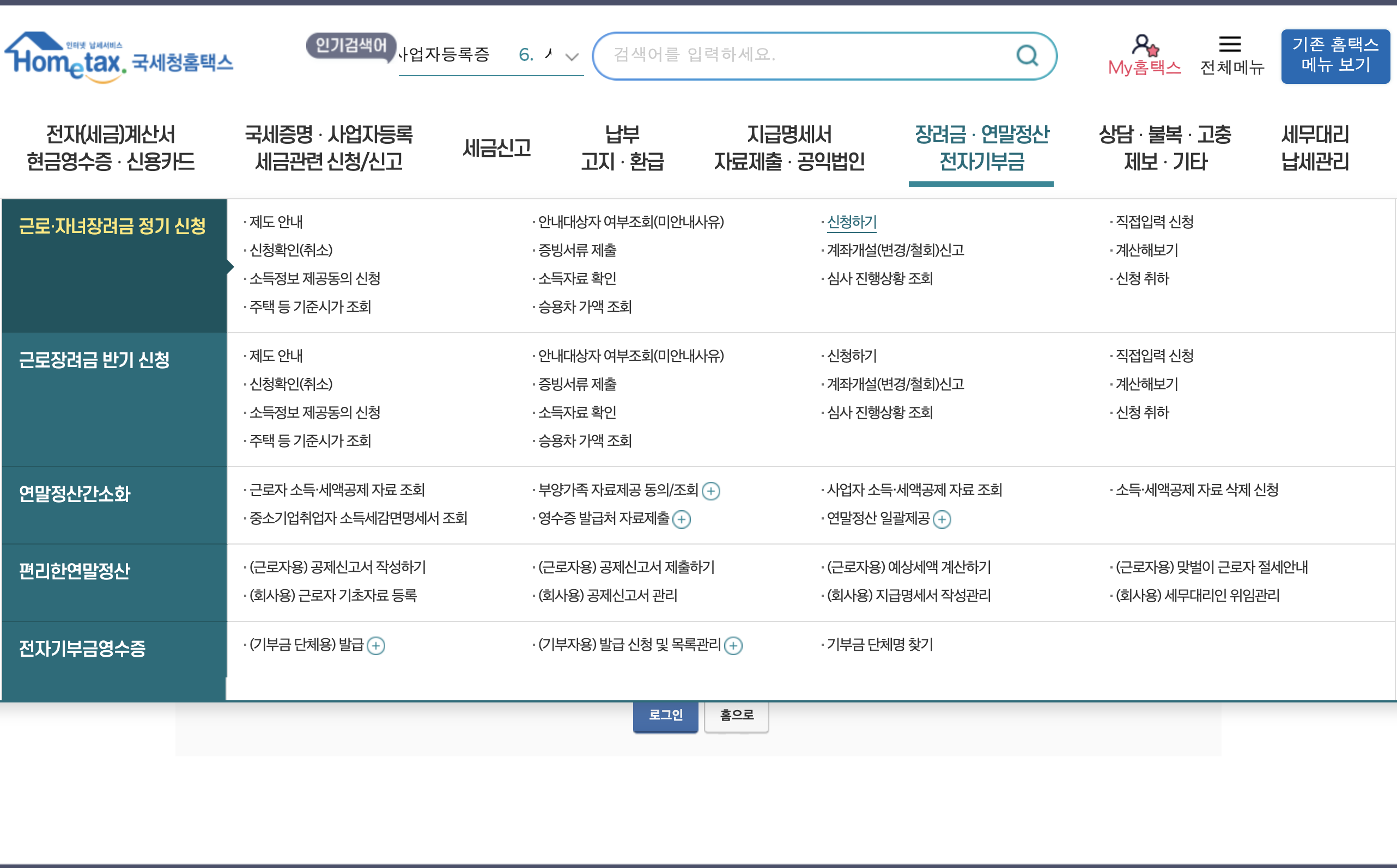1397x868 pixels.
Task: Click (근로자용) 공제신고서 제출하기
Action: 626,568
